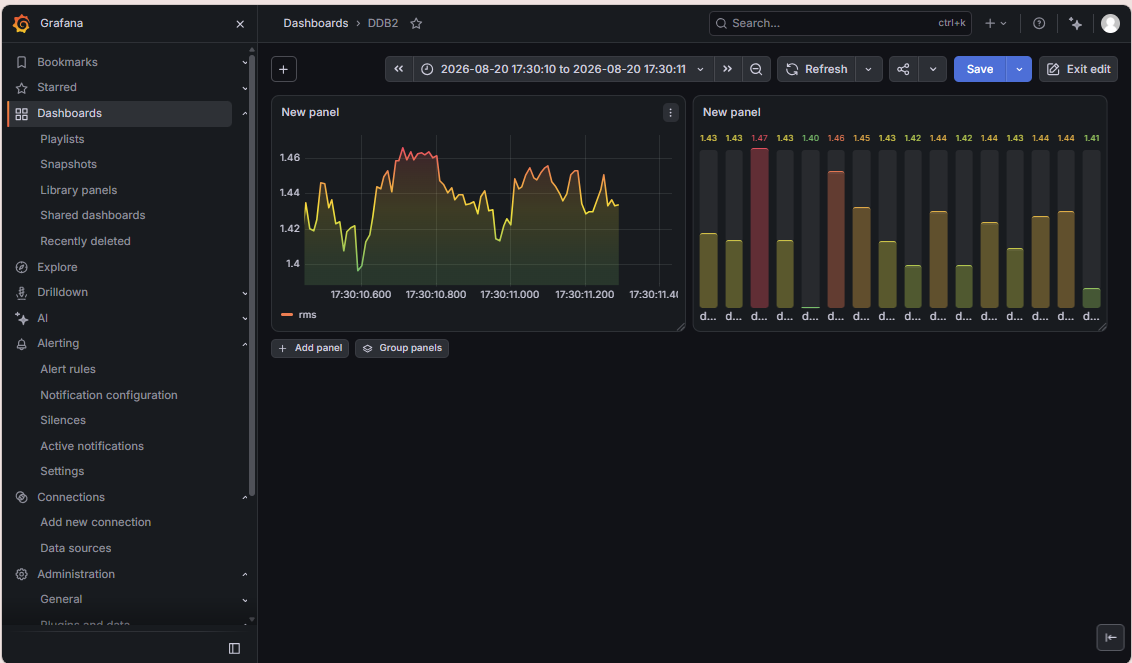
Task: Close the sidebar navigation menu
Action: tap(240, 24)
